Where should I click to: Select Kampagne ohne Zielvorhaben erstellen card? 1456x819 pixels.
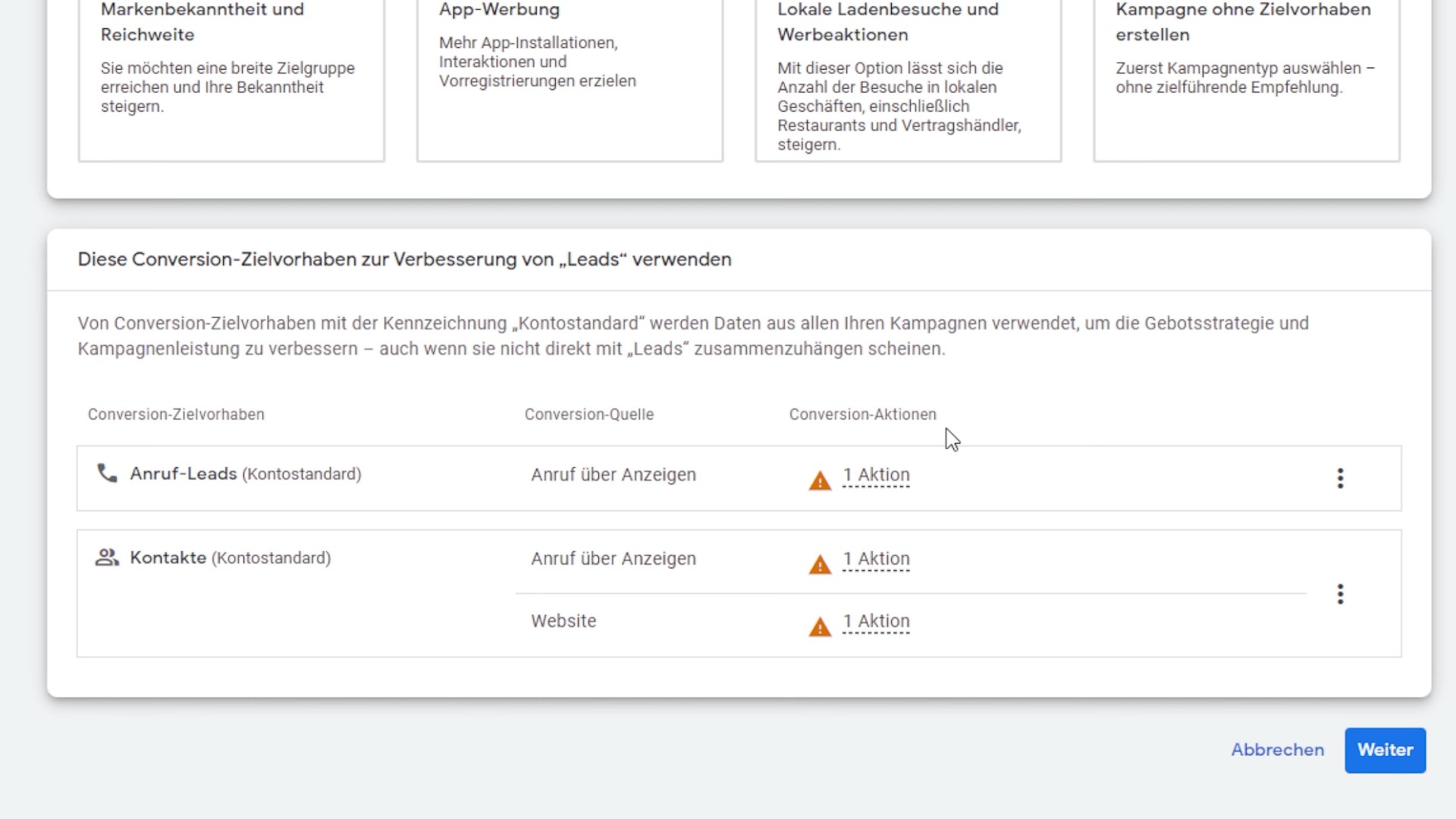pyautogui.click(x=1246, y=80)
